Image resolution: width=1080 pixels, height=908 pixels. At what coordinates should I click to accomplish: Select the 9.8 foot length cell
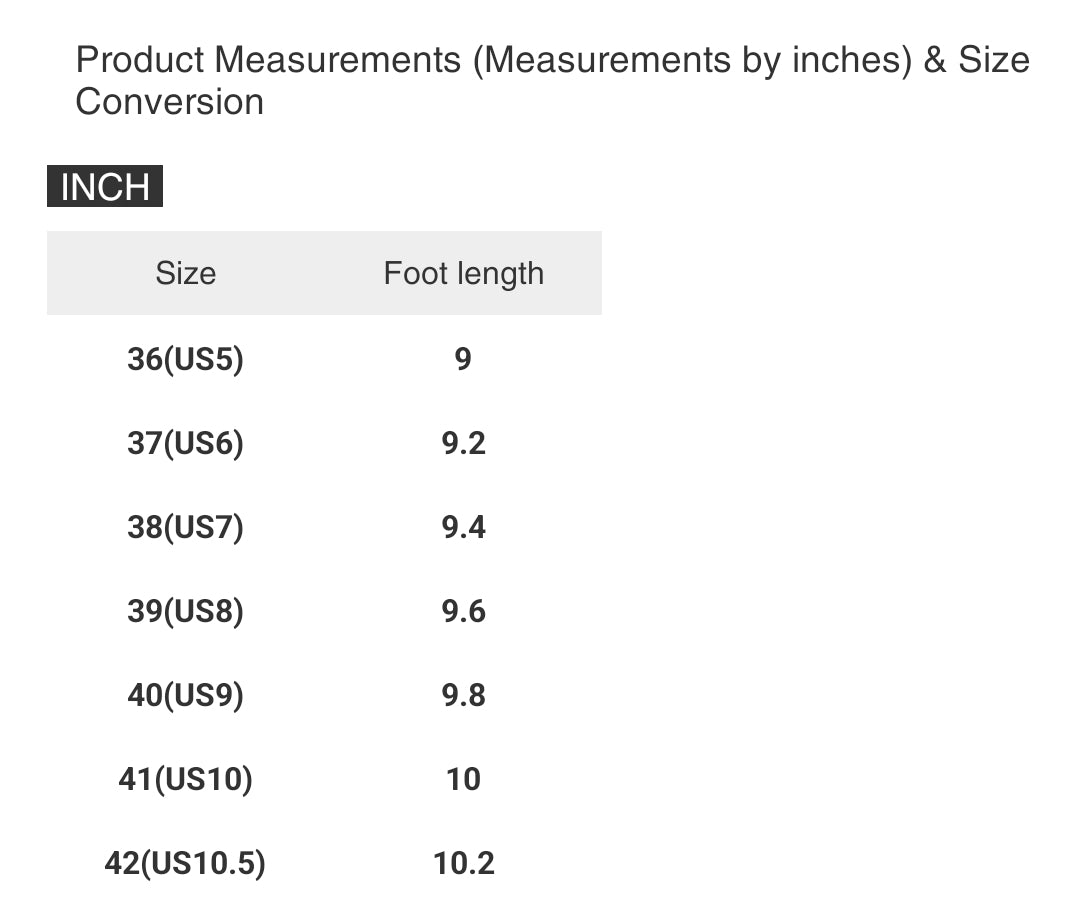pos(463,695)
